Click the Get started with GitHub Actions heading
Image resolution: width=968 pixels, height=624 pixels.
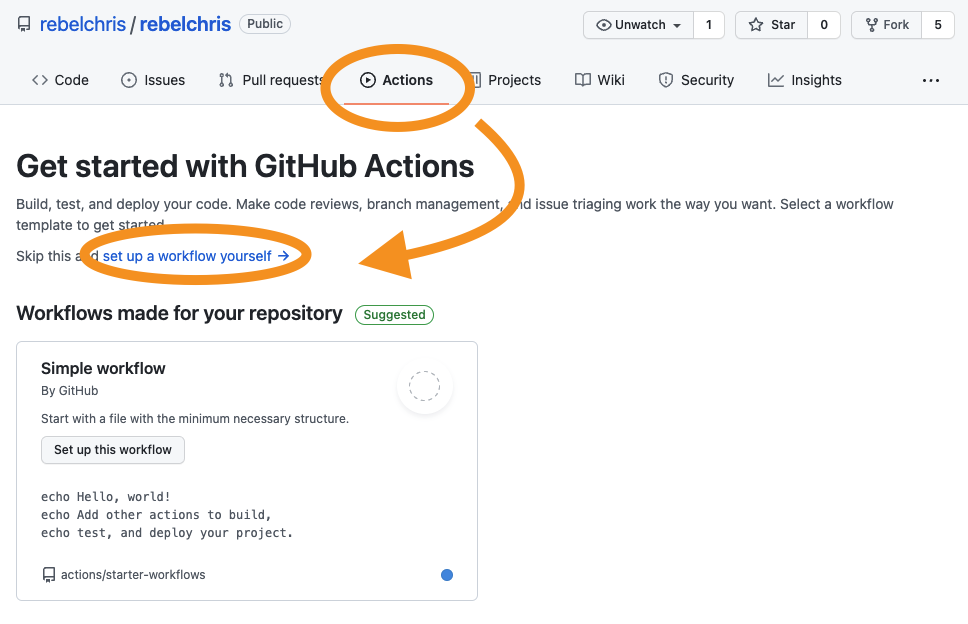(x=245, y=166)
